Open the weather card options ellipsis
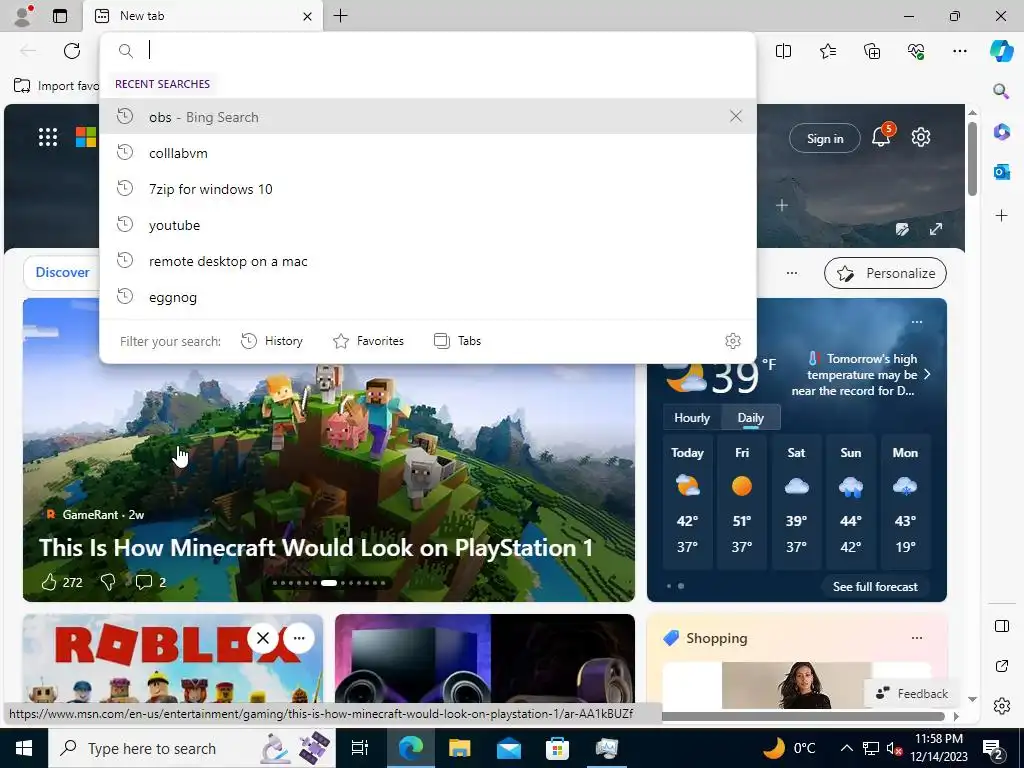Image resolution: width=1024 pixels, height=768 pixels. [x=916, y=322]
